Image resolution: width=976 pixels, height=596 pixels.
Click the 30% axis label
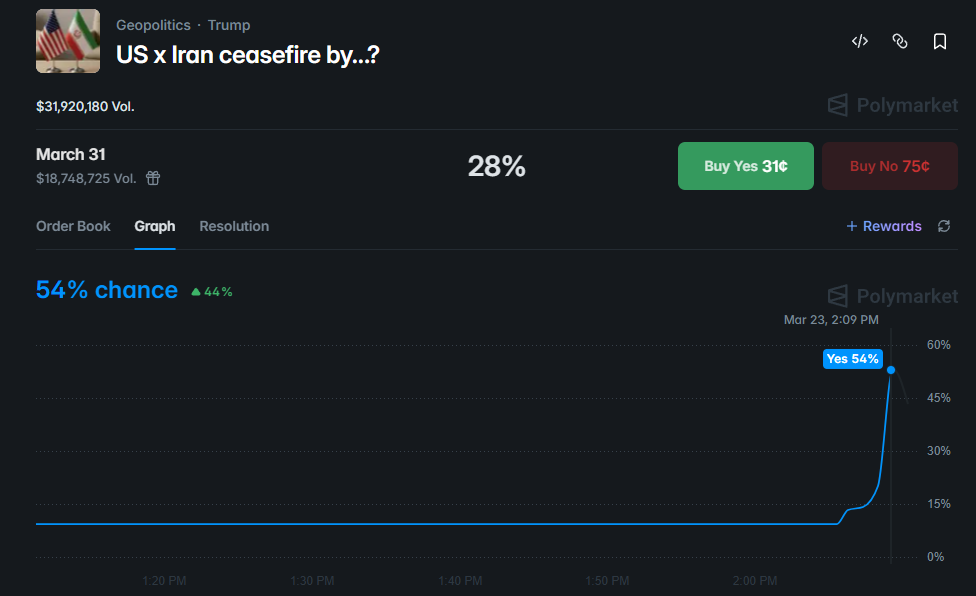click(939, 450)
